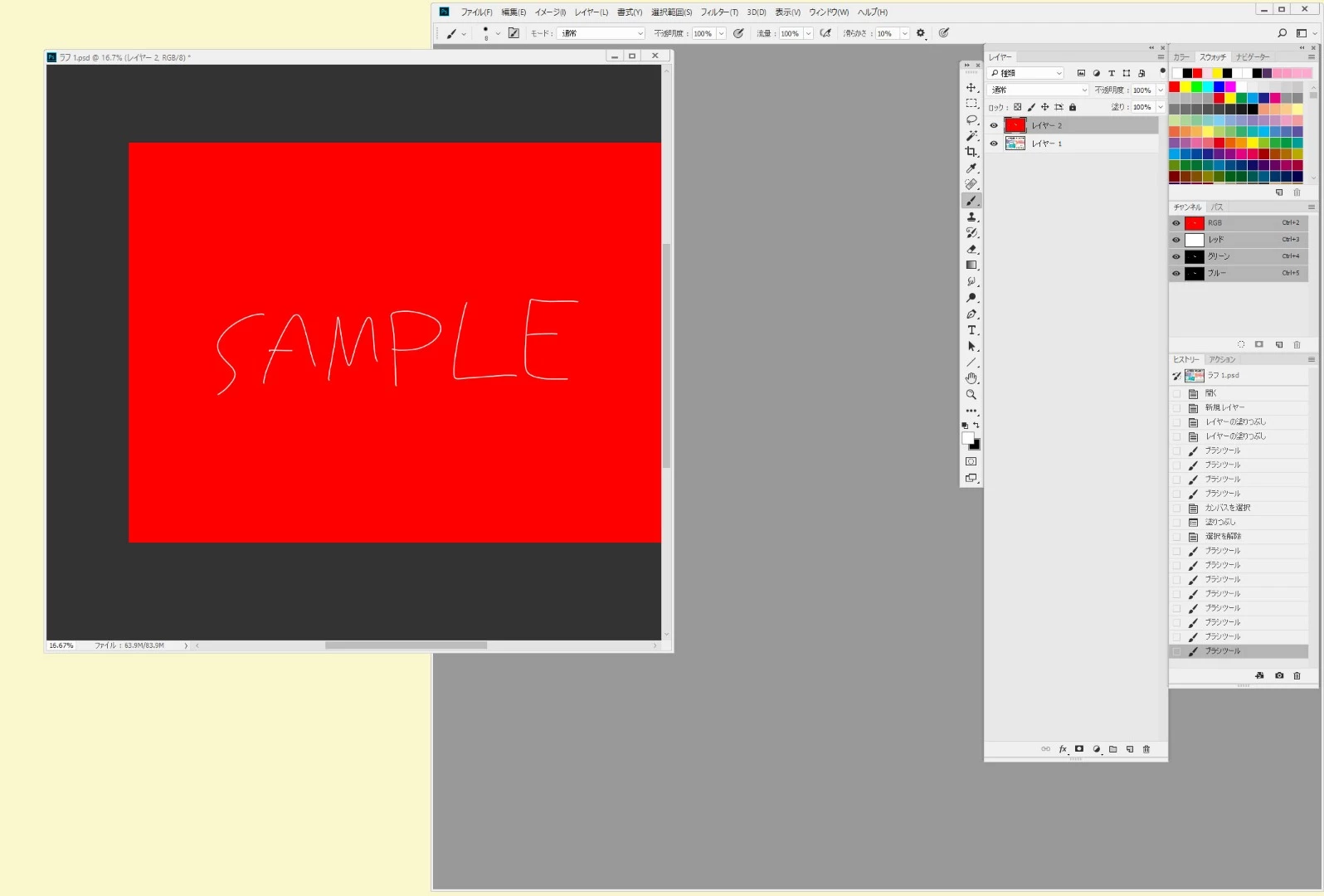The height and width of the screenshot is (896, 1324).
Task: Switch to the アクション tab
Action: pos(1222,360)
